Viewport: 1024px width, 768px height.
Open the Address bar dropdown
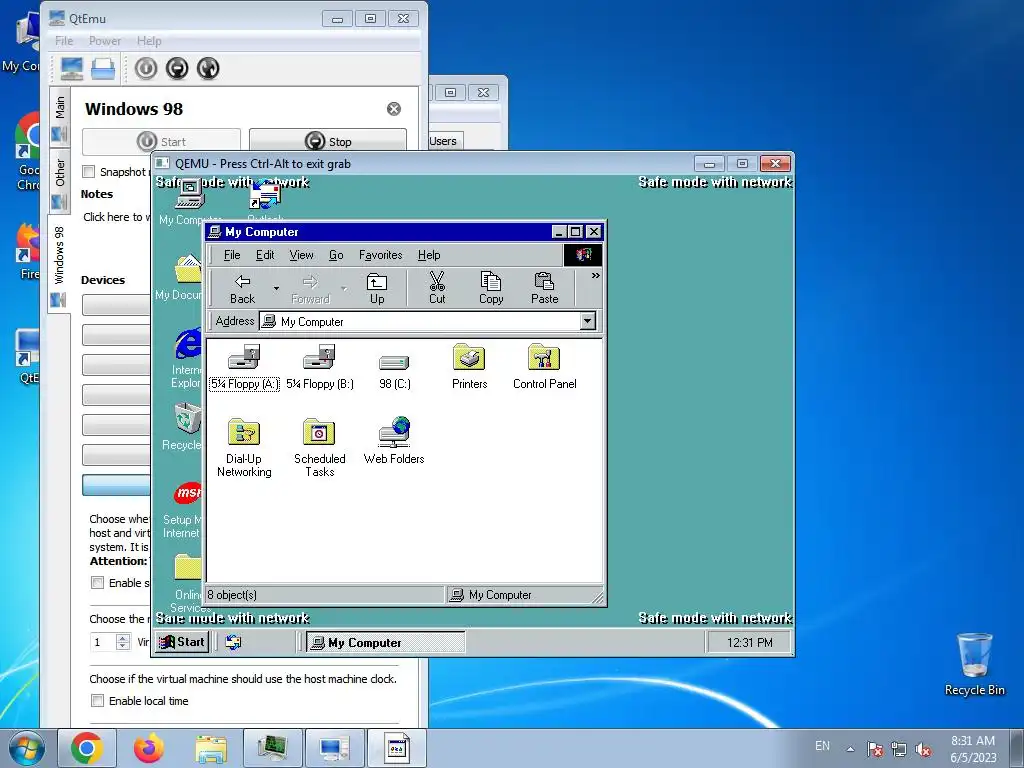[588, 321]
